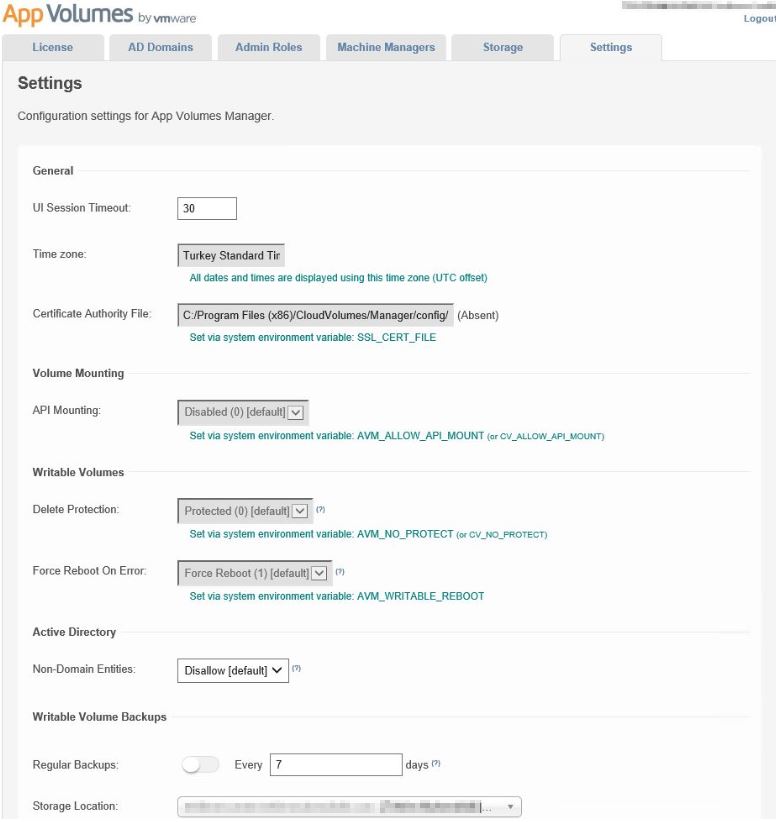Open the Storage tab
This screenshot has width=776, height=822.
pyautogui.click(x=502, y=47)
